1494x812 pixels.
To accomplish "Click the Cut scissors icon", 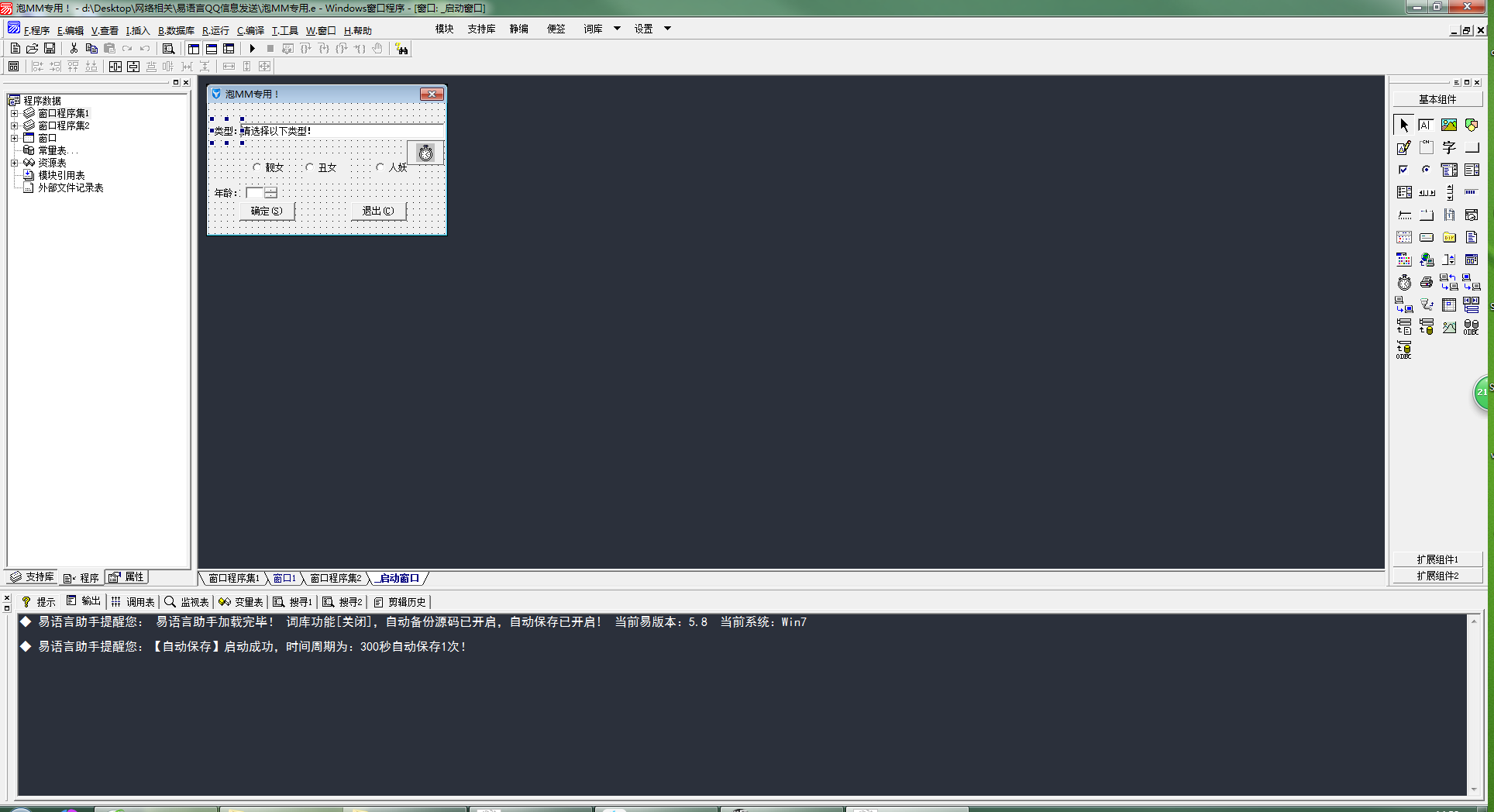I will (x=74, y=48).
